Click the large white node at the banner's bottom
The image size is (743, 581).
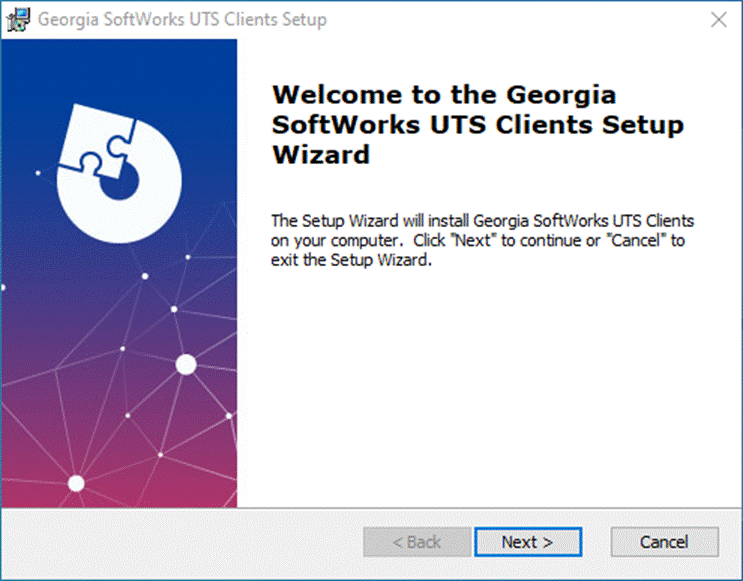point(76,483)
